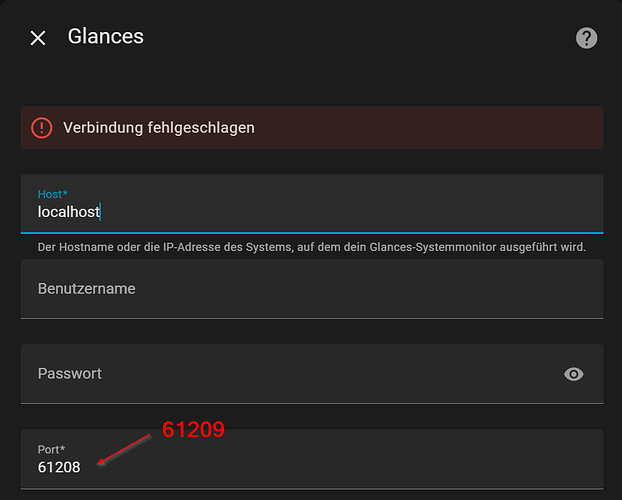Open help via question mark icon
The width and height of the screenshot is (622, 500).
(x=586, y=38)
